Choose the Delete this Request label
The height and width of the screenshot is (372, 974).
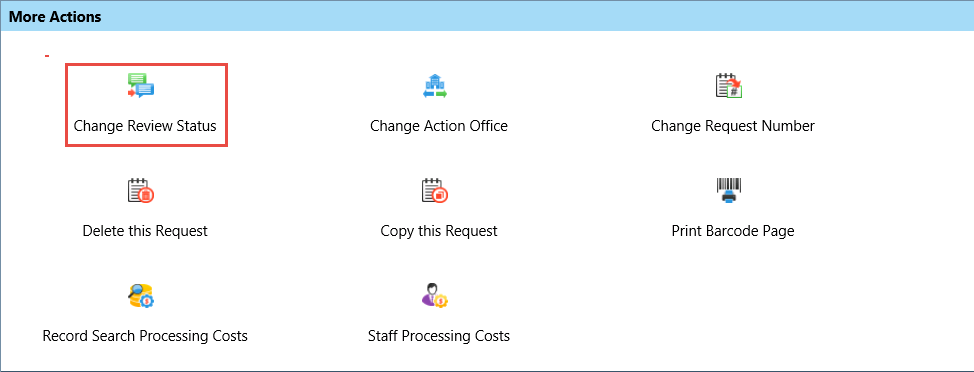pyautogui.click(x=145, y=231)
